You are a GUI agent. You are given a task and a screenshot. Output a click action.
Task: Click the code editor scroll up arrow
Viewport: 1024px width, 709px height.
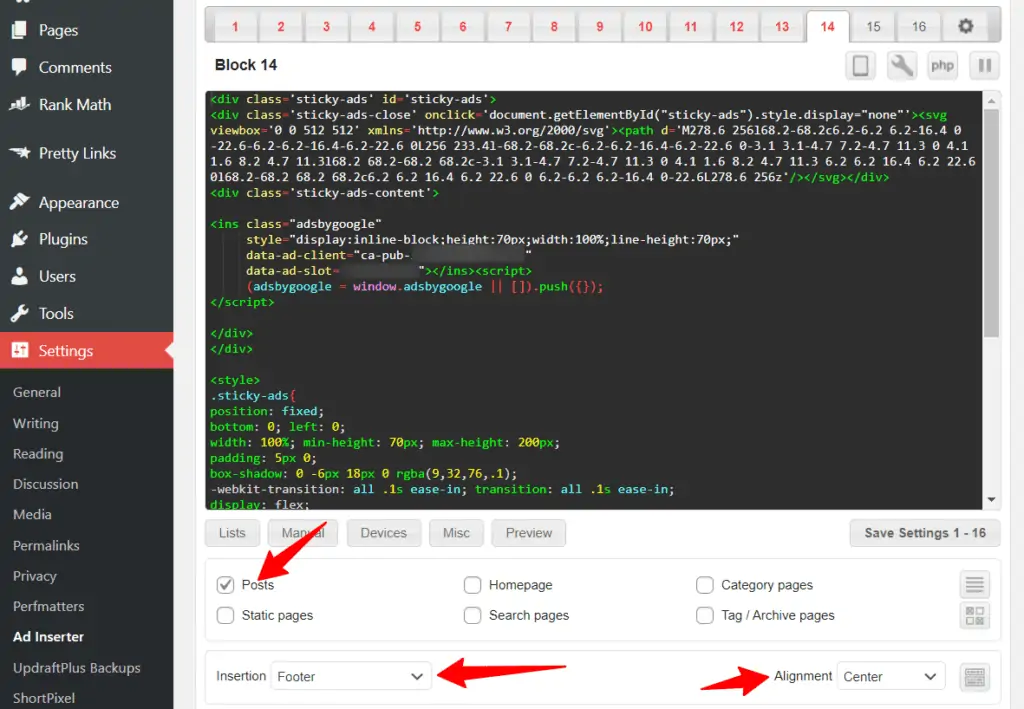pos(991,101)
